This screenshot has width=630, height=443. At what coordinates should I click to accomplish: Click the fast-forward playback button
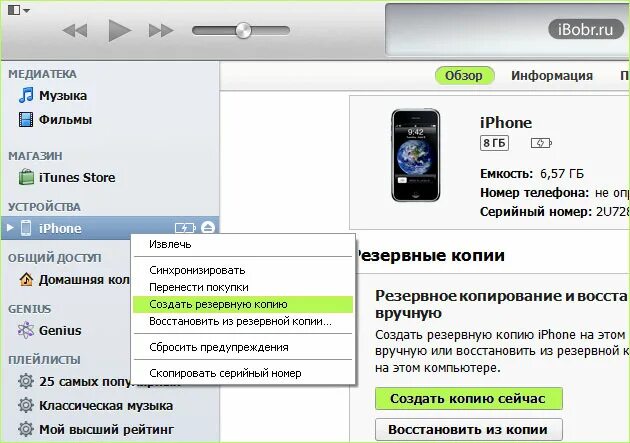pyautogui.click(x=161, y=31)
